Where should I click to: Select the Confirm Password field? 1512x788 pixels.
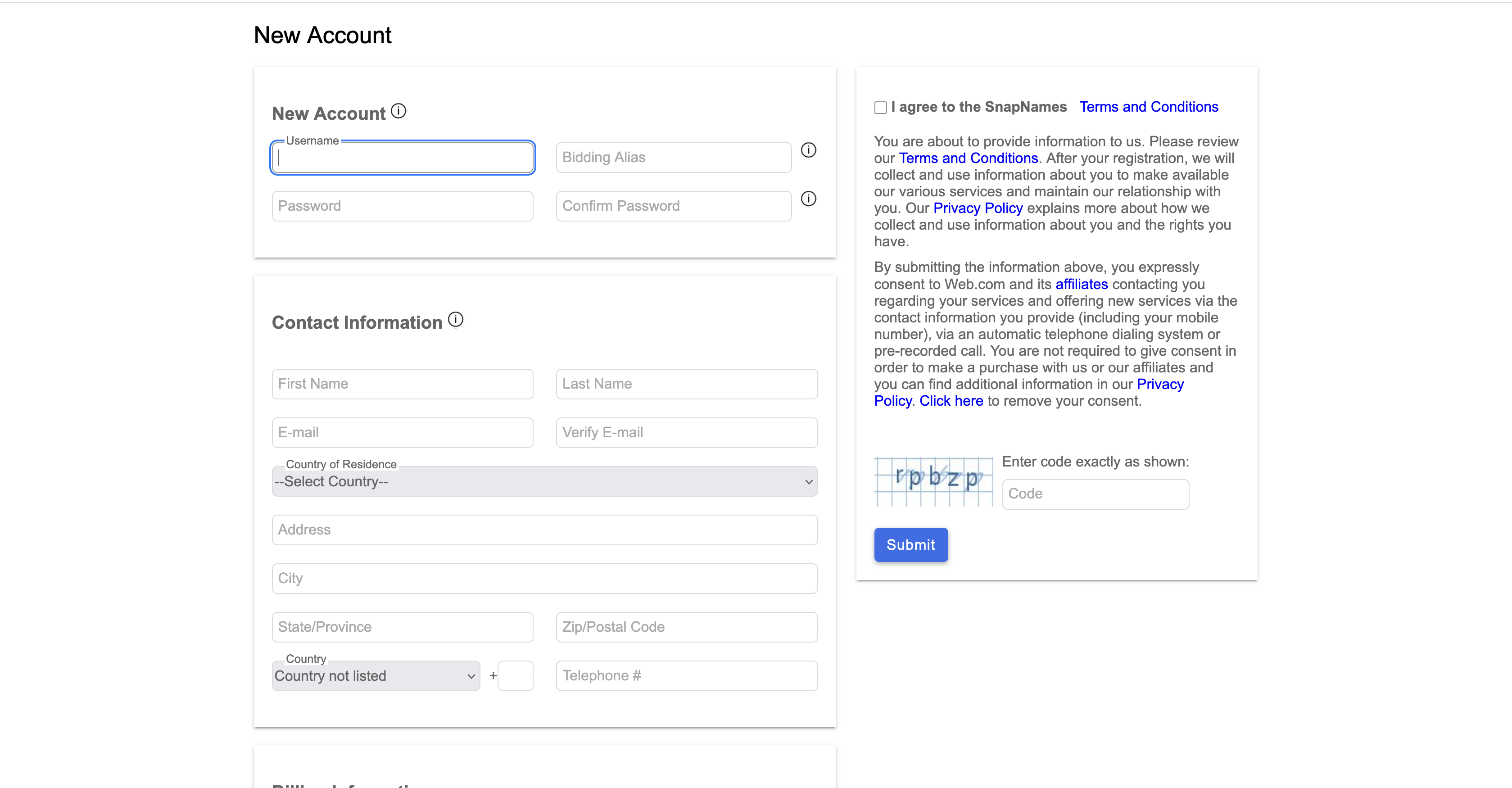(674, 206)
